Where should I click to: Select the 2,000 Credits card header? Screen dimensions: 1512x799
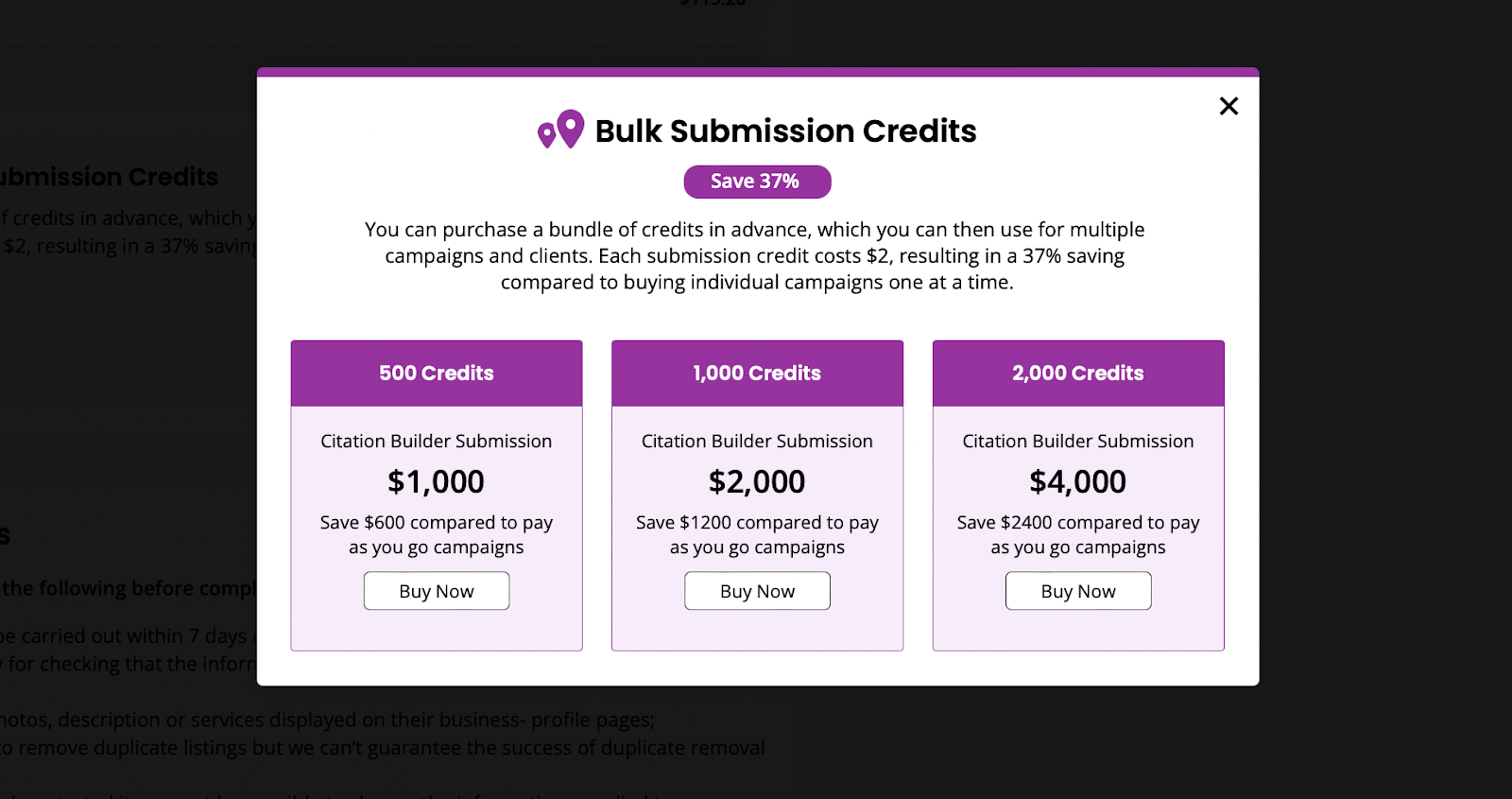1078,373
